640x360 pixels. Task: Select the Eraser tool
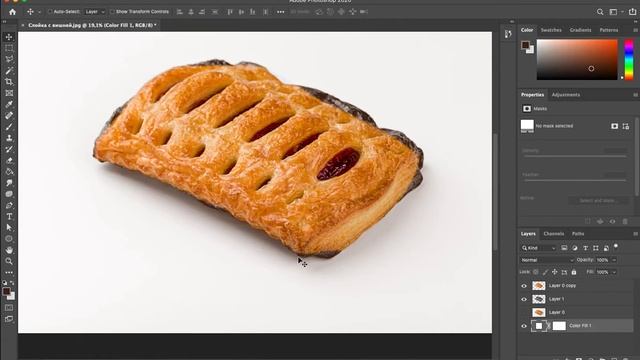click(x=9, y=160)
